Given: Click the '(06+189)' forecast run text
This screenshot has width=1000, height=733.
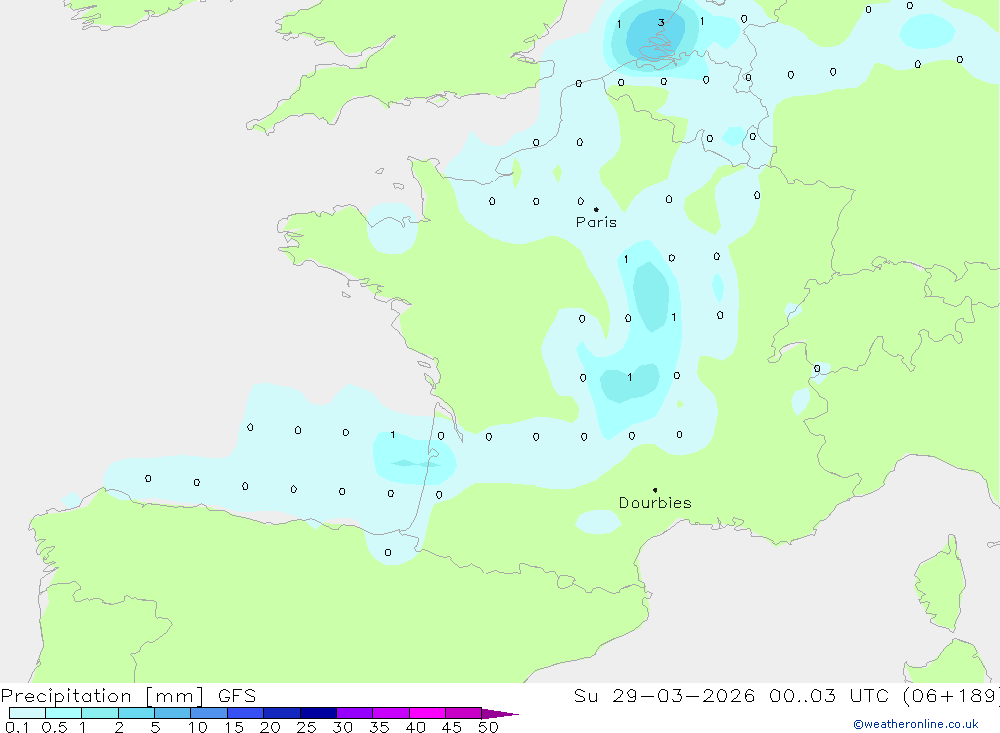Looking at the screenshot, I should click(951, 696).
